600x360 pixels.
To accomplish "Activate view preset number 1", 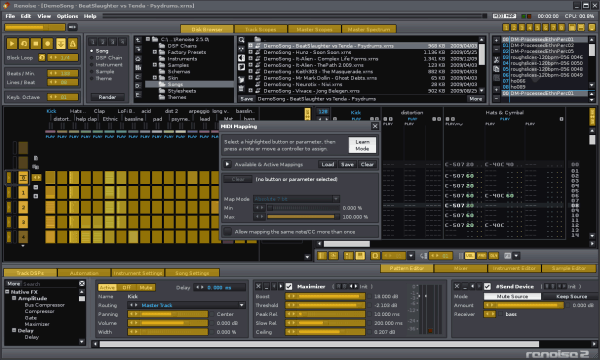I will pos(506,28).
